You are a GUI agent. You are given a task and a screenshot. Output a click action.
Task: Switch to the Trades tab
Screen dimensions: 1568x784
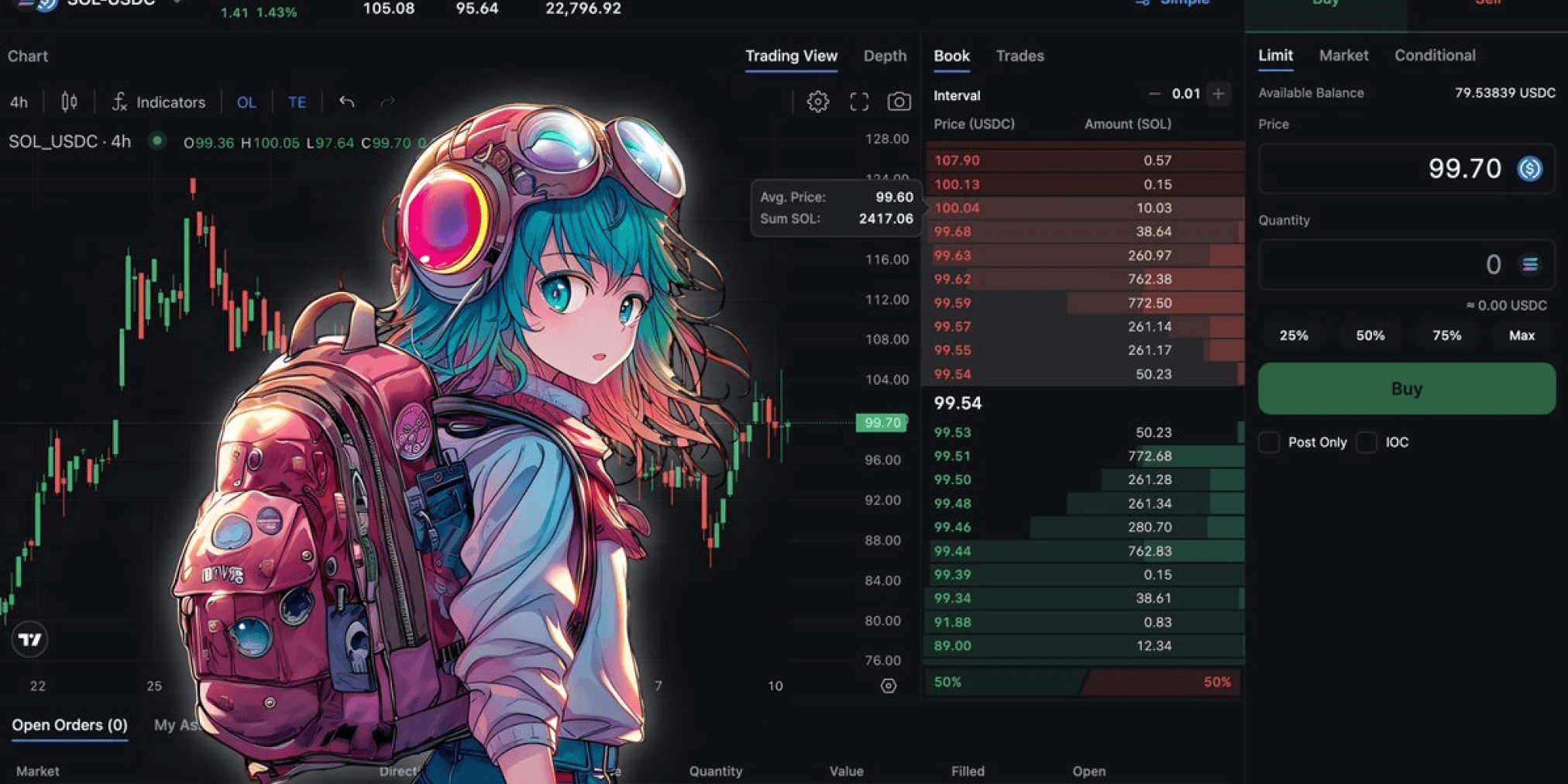[1020, 56]
